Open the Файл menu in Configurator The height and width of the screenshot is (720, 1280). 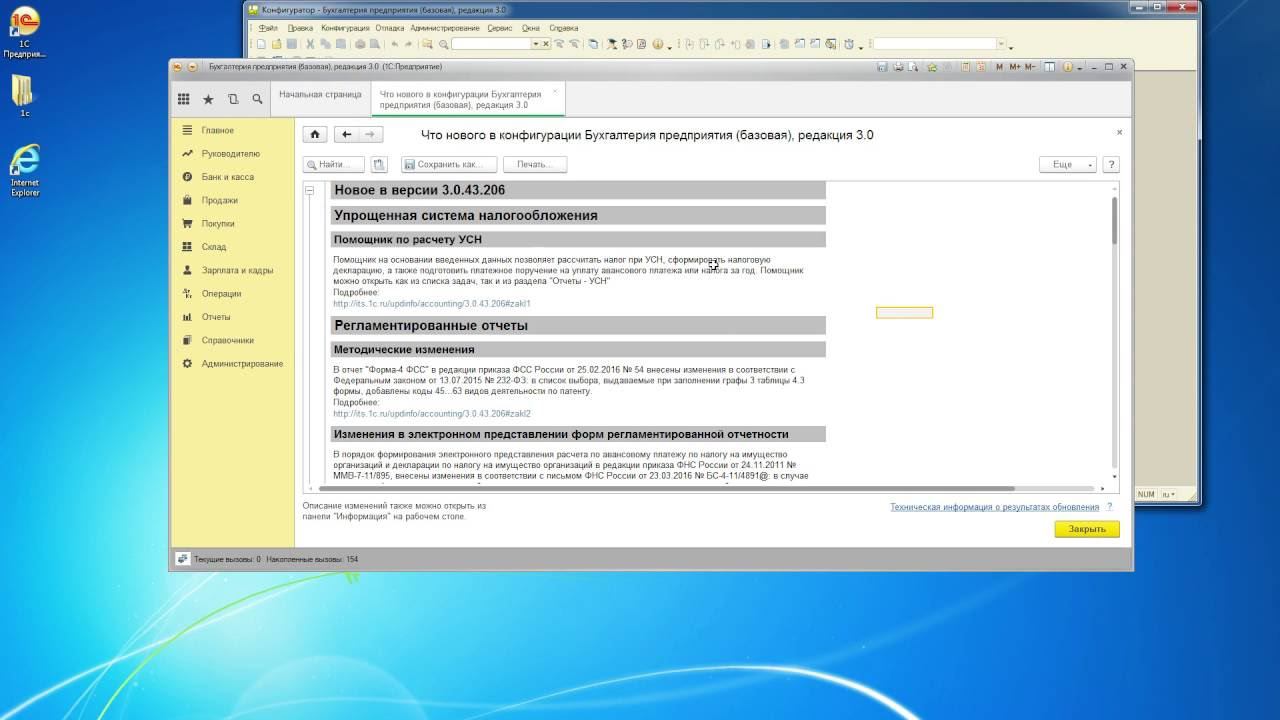click(267, 28)
